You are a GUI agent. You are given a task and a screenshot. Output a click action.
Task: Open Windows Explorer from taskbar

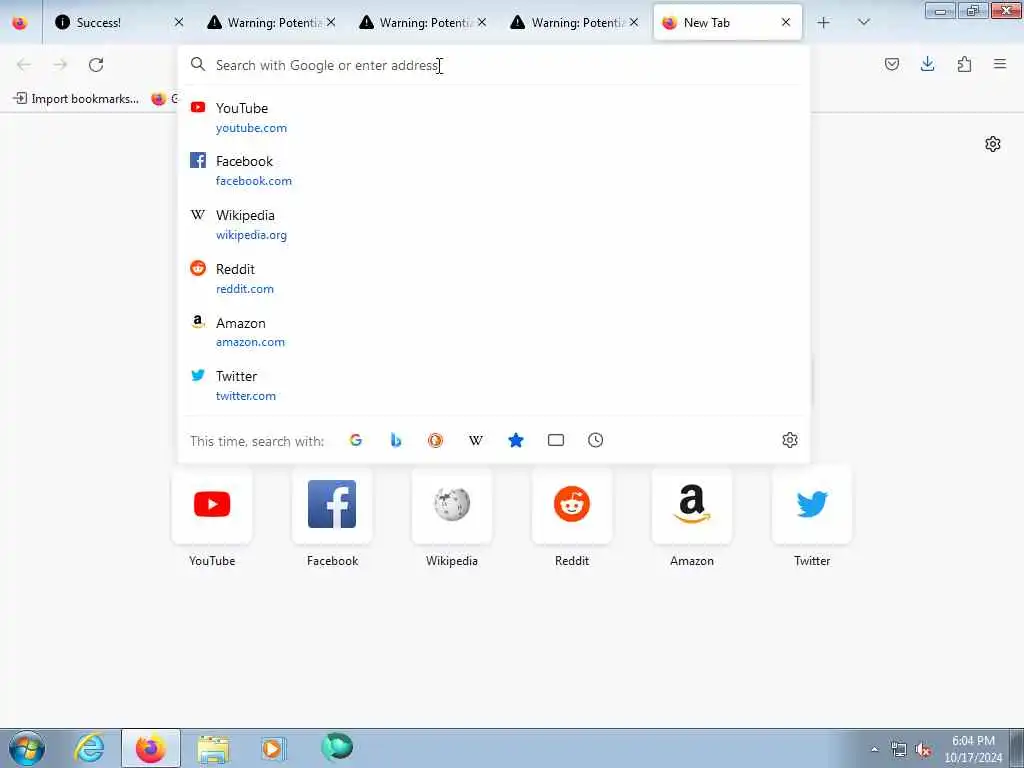(213, 748)
